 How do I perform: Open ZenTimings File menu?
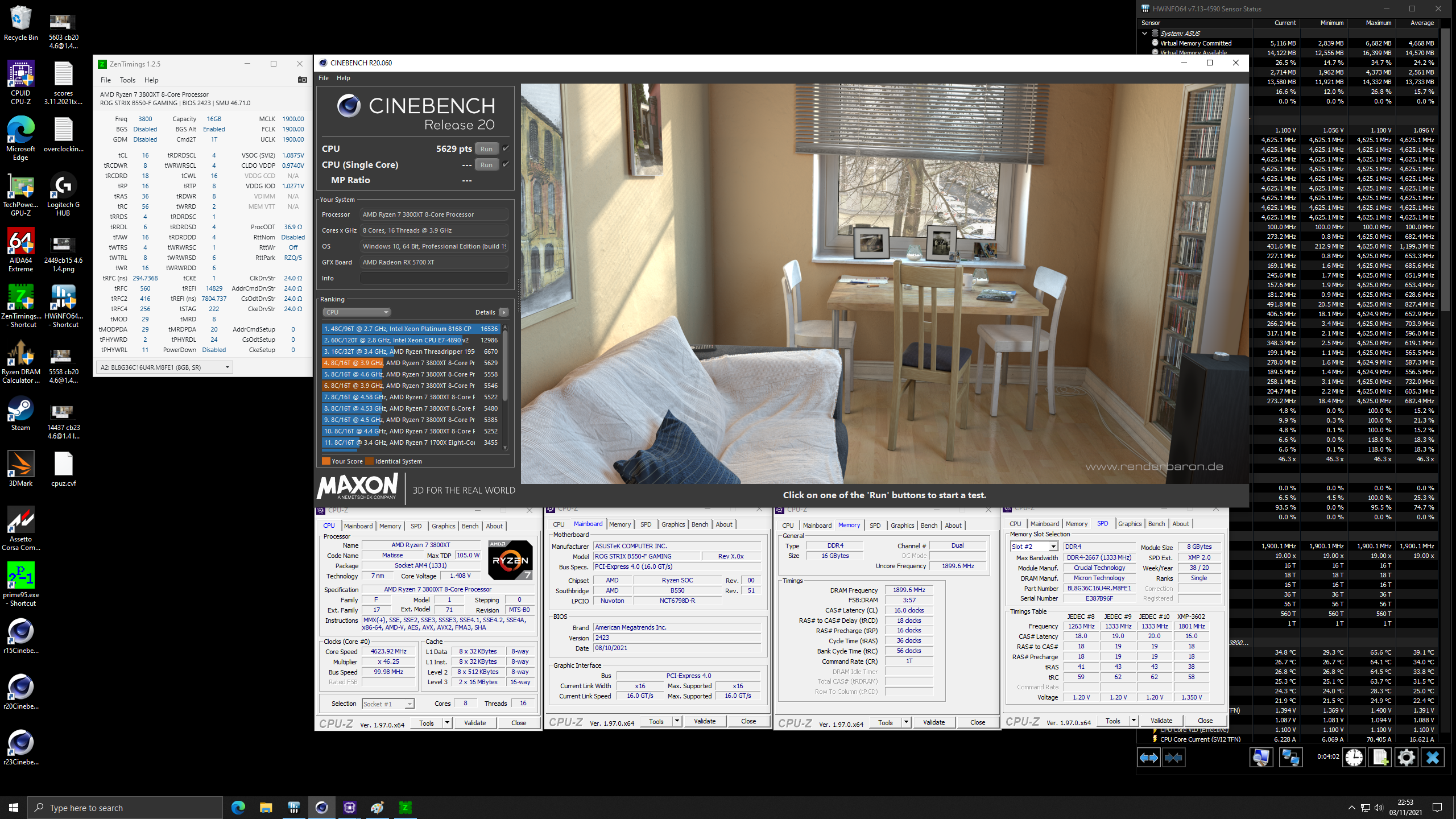coord(106,80)
